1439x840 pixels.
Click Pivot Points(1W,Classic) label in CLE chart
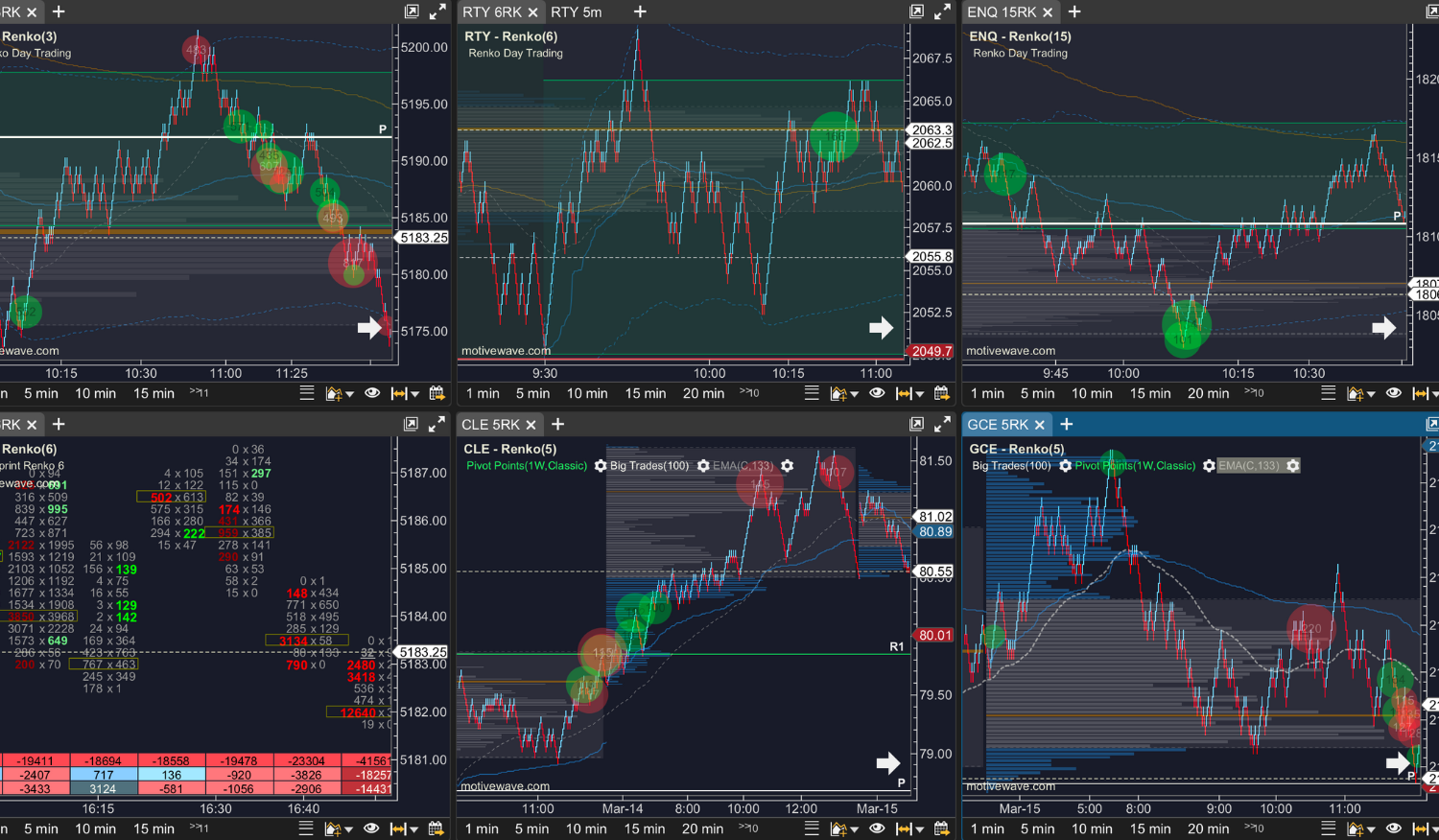pos(527,466)
